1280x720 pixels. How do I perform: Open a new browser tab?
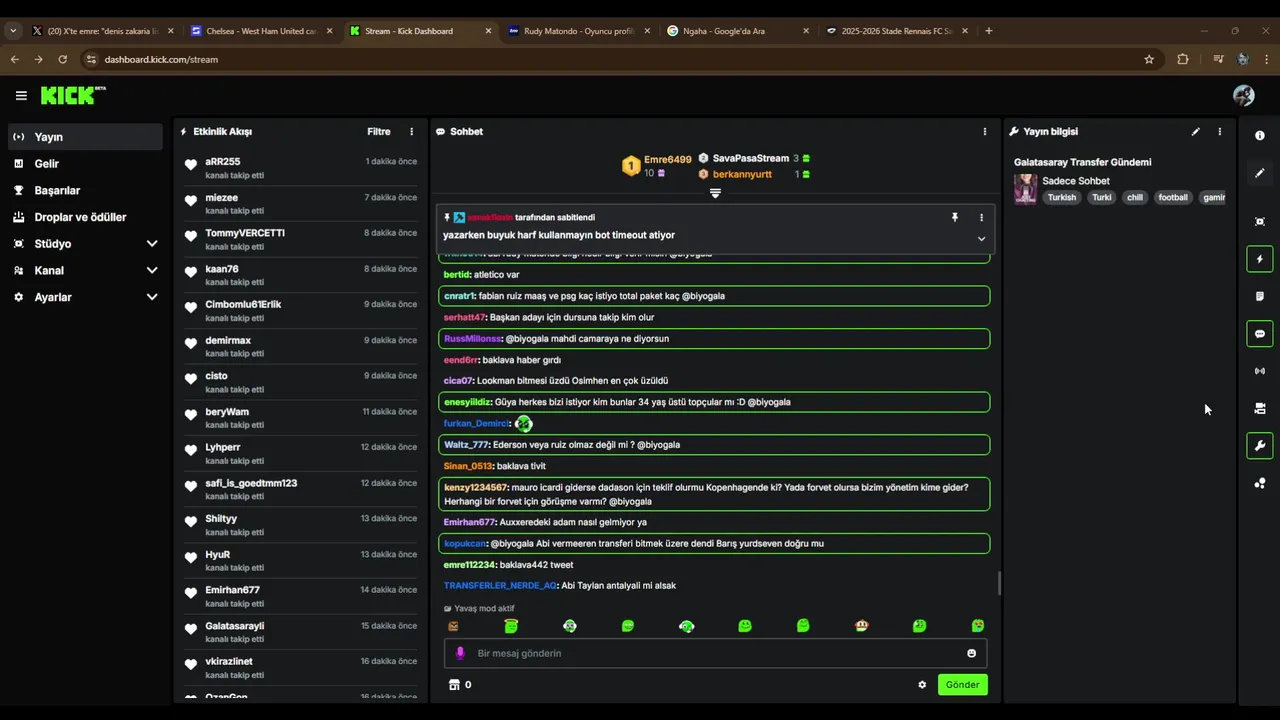pos(989,31)
